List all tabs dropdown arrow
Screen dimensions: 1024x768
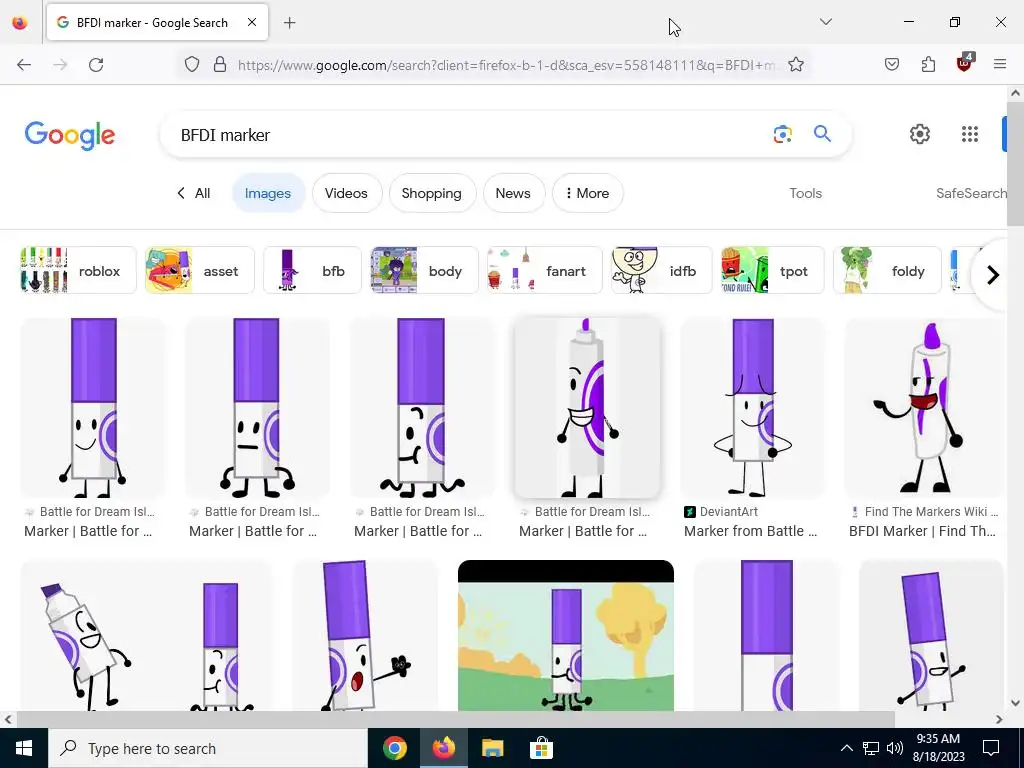coord(826,22)
